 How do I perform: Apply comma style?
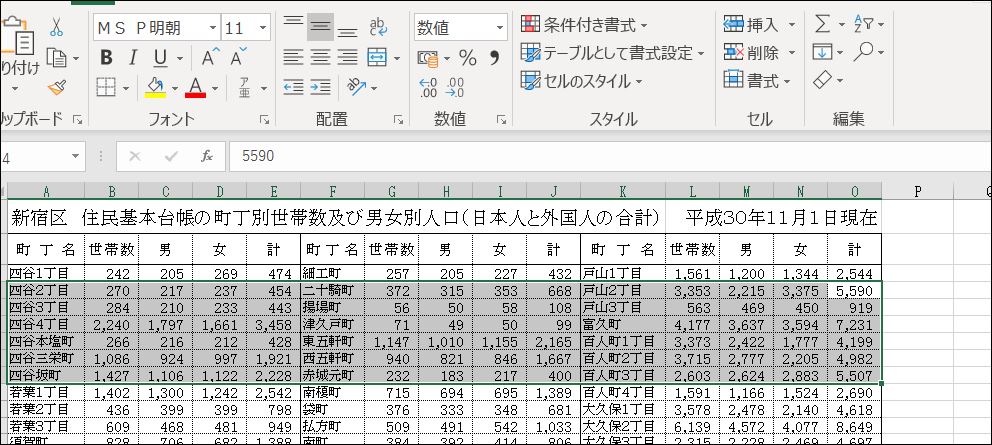(x=495, y=58)
